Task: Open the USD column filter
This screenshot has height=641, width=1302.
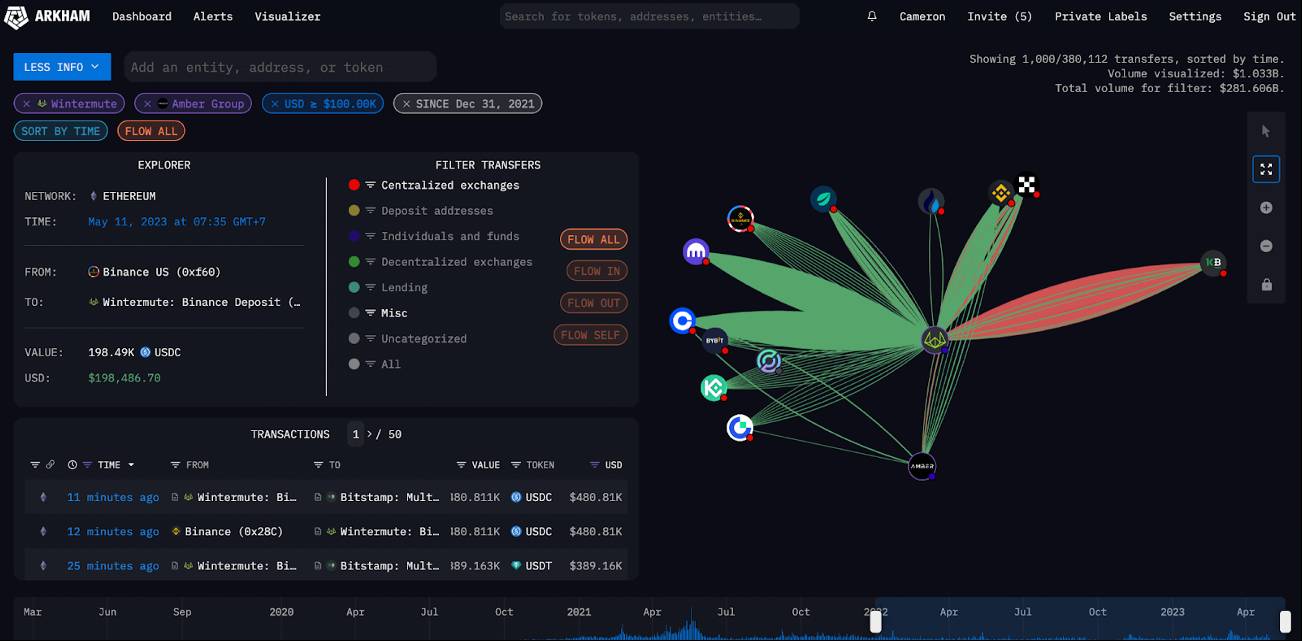Action: click(596, 465)
